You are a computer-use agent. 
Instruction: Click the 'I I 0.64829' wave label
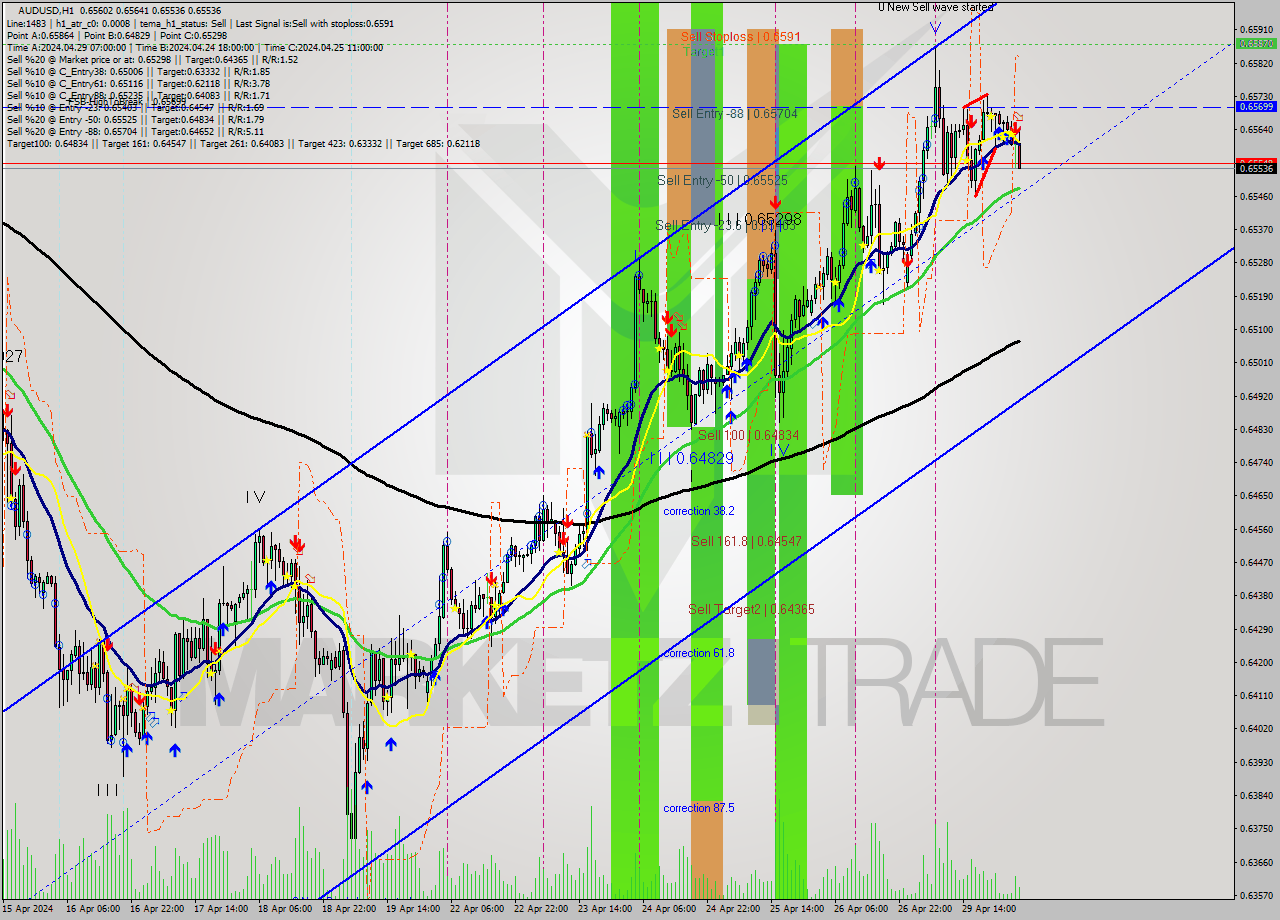(693, 458)
